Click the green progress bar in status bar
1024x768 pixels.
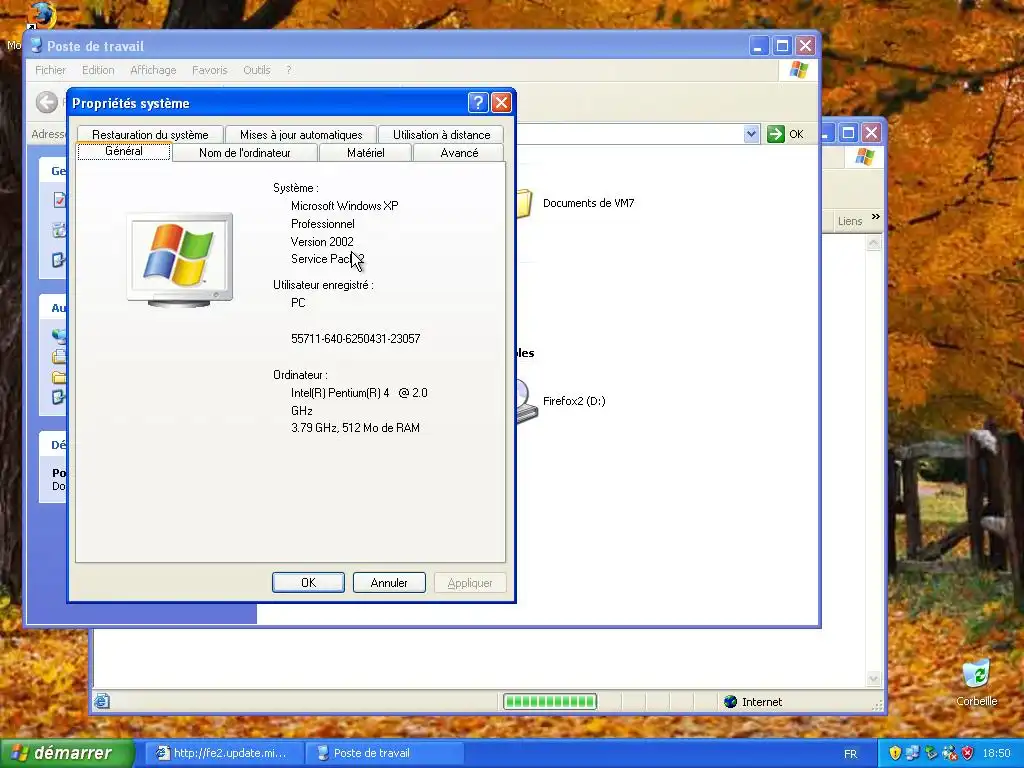tap(550, 702)
